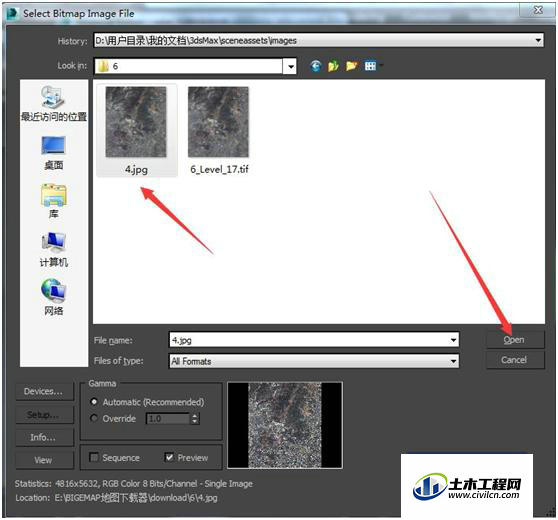Go back using the blue back arrow icon
This screenshot has height=520, width=558.
[316, 66]
